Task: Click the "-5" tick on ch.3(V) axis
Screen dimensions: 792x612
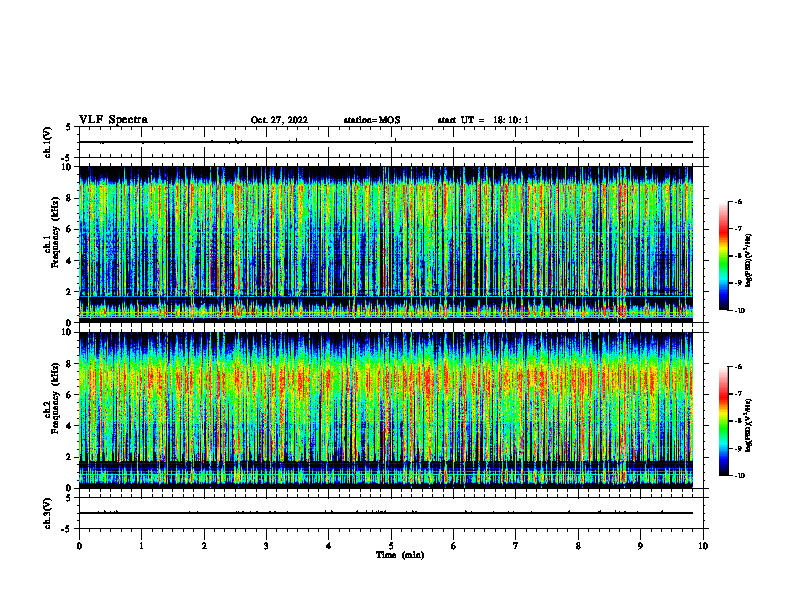Action: coord(67,529)
